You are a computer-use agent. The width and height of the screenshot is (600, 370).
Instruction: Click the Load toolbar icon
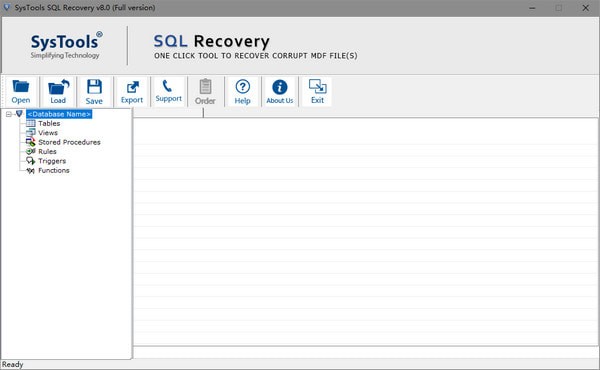(58, 86)
